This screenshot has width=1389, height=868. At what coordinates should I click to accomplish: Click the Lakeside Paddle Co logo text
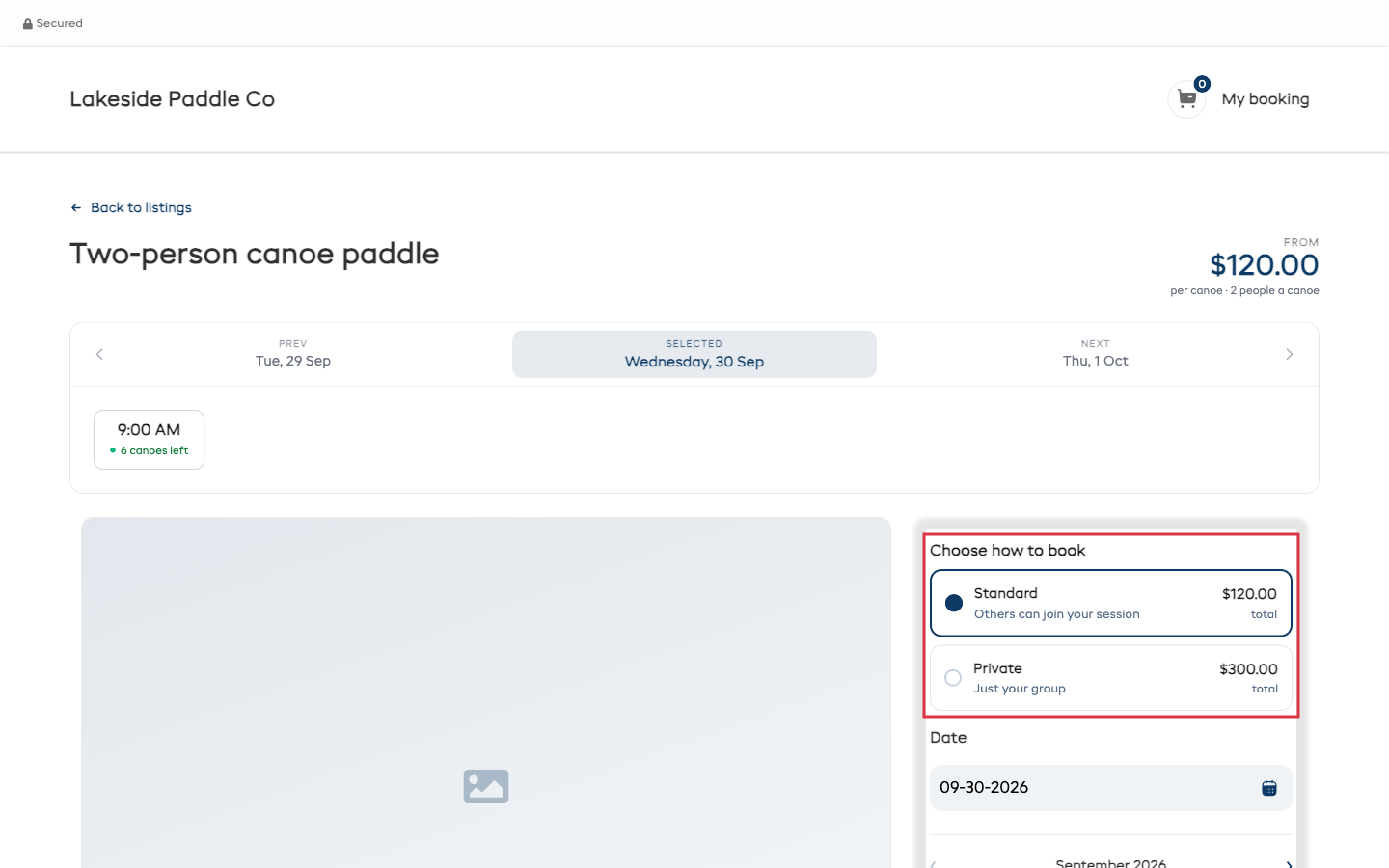pos(173,99)
